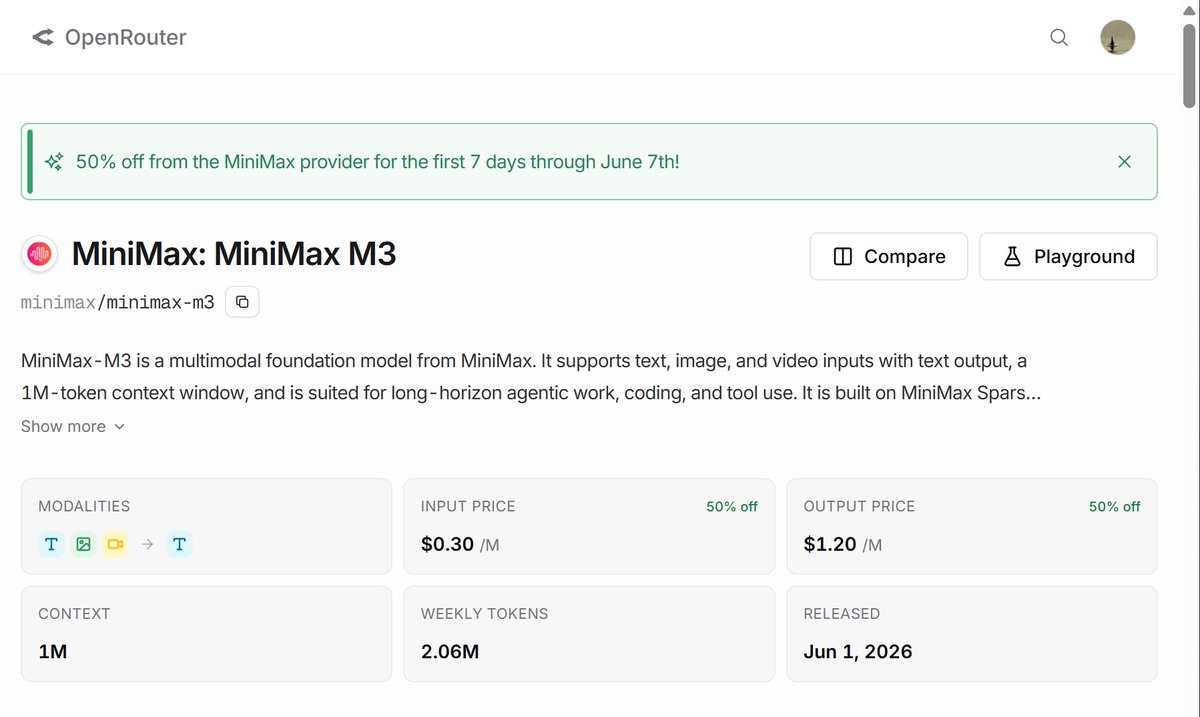
Task: Click the MiniMax provider logo icon
Action: pyautogui.click(x=40, y=255)
